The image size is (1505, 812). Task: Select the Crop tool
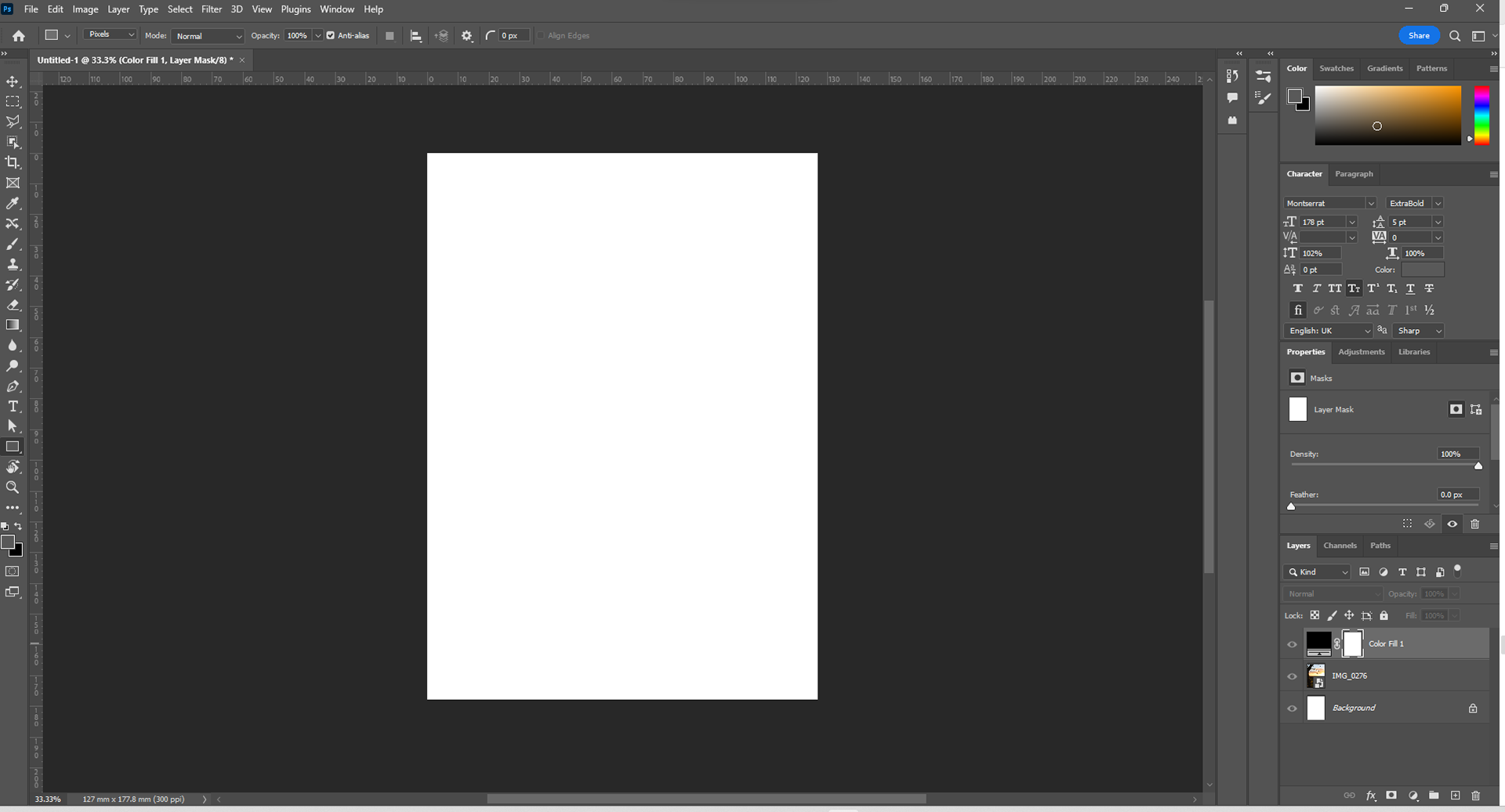[x=13, y=162]
